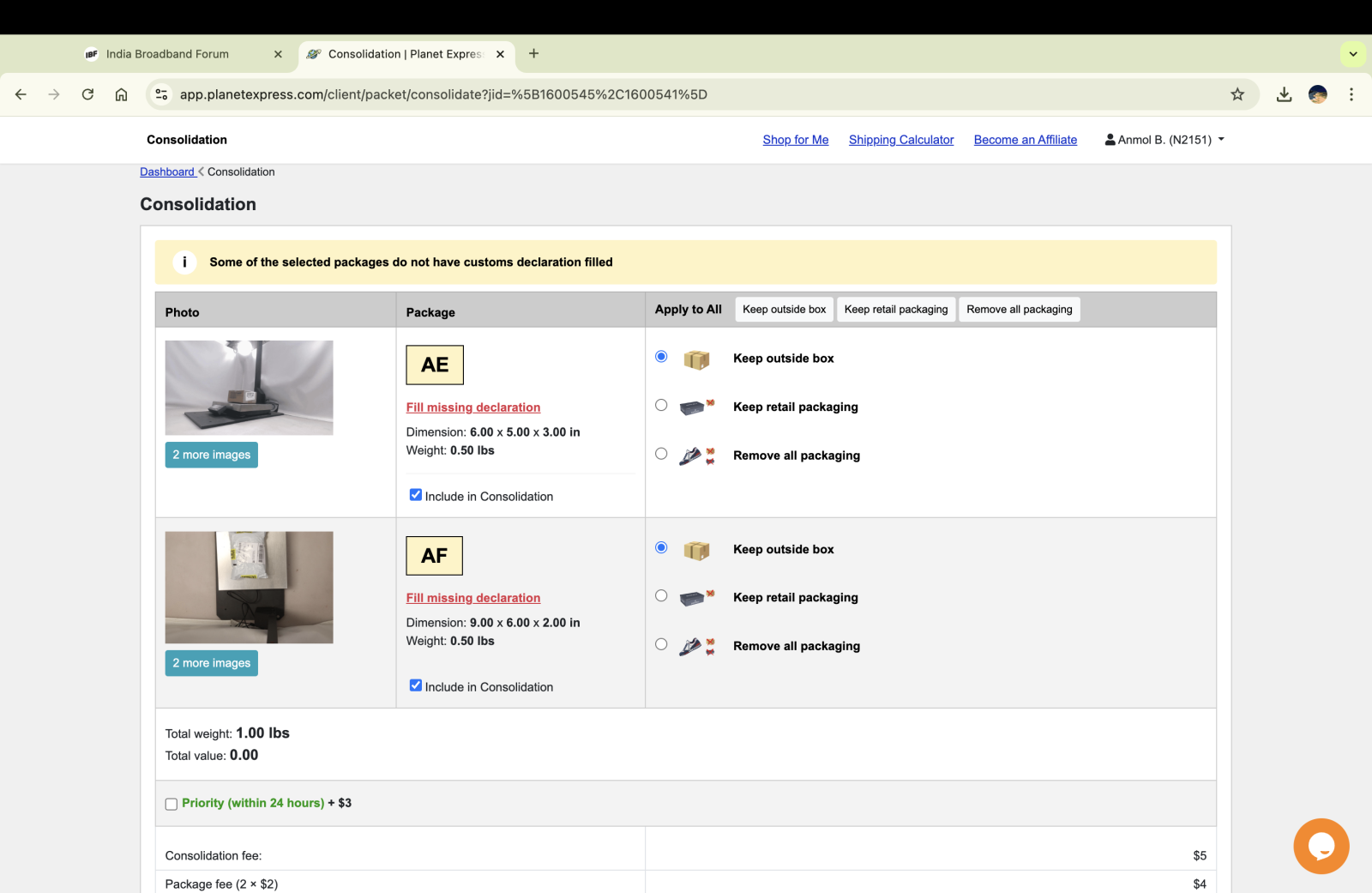The width and height of the screenshot is (1372, 893).
Task: Click the browser address bar URL
Action: pyautogui.click(x=443, y=94)
